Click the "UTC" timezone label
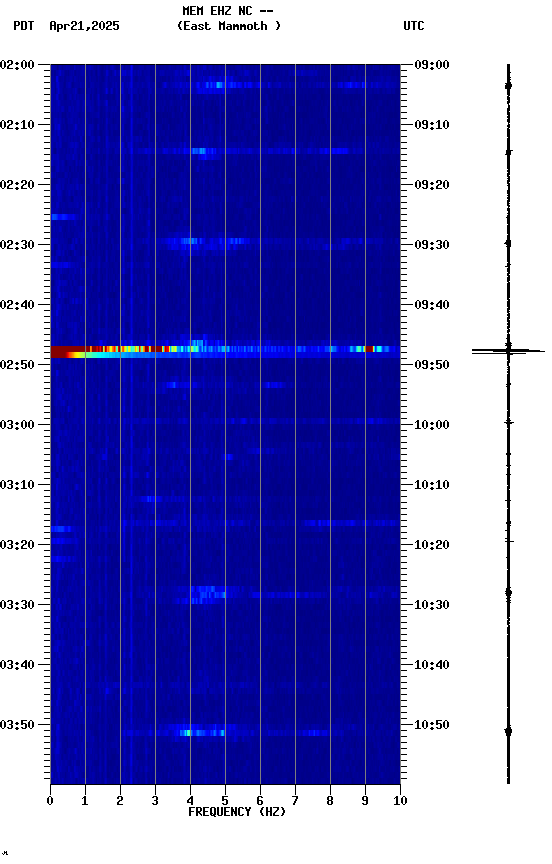The image size is (552, 864). (414, 26)
